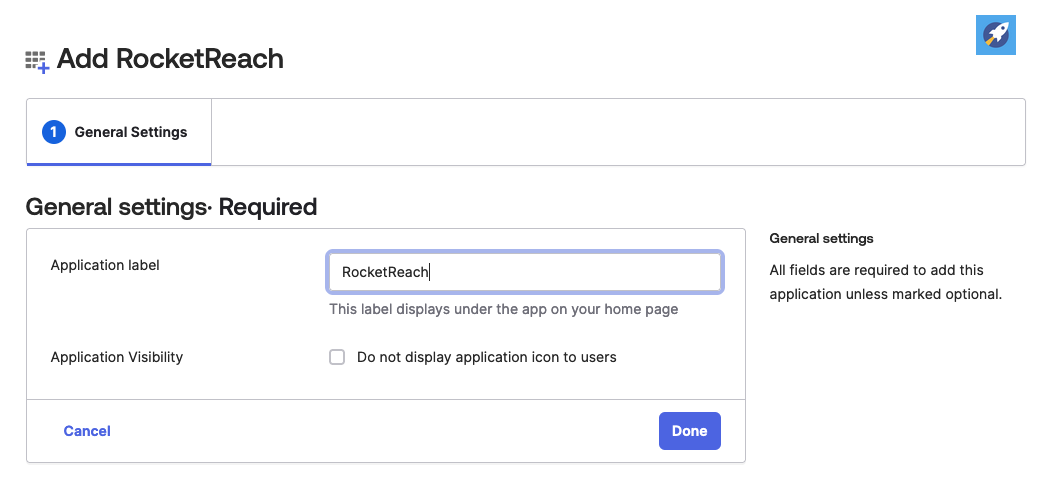
Task: Click the helper text under the label field
Action: coord(504,309)
